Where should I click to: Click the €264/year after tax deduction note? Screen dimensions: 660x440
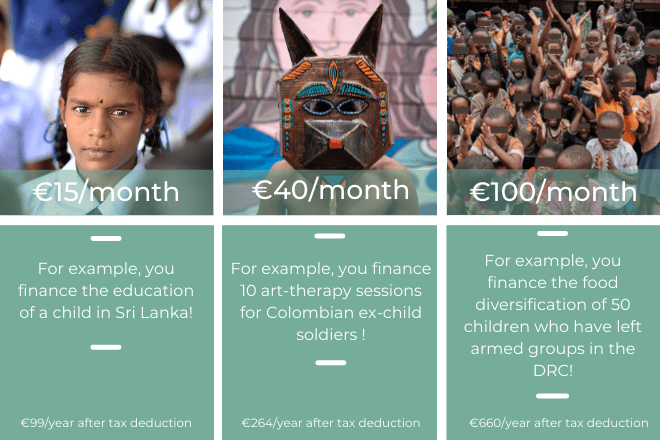(x=330, y=422)
